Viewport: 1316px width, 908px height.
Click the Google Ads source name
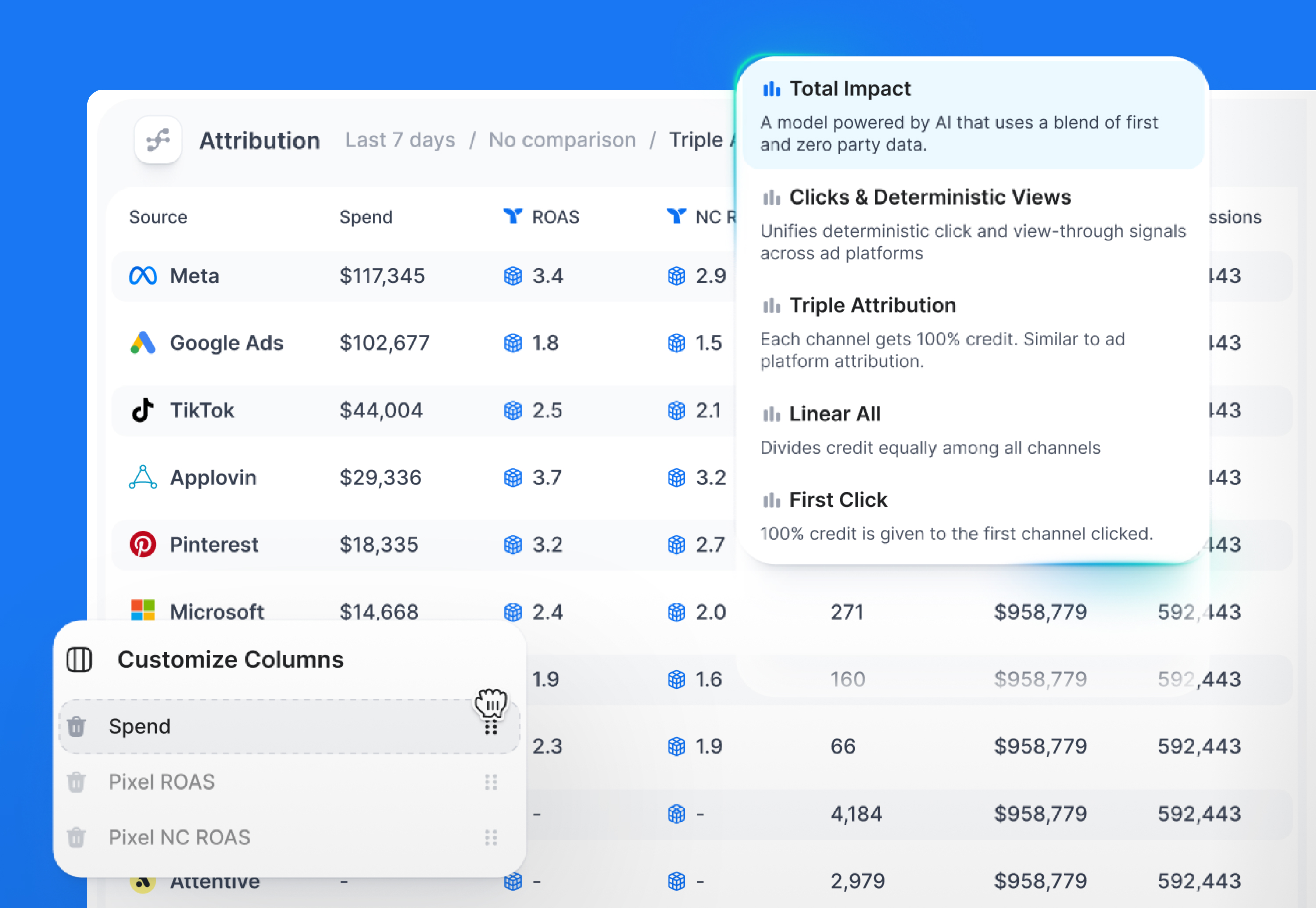(226, 343)
